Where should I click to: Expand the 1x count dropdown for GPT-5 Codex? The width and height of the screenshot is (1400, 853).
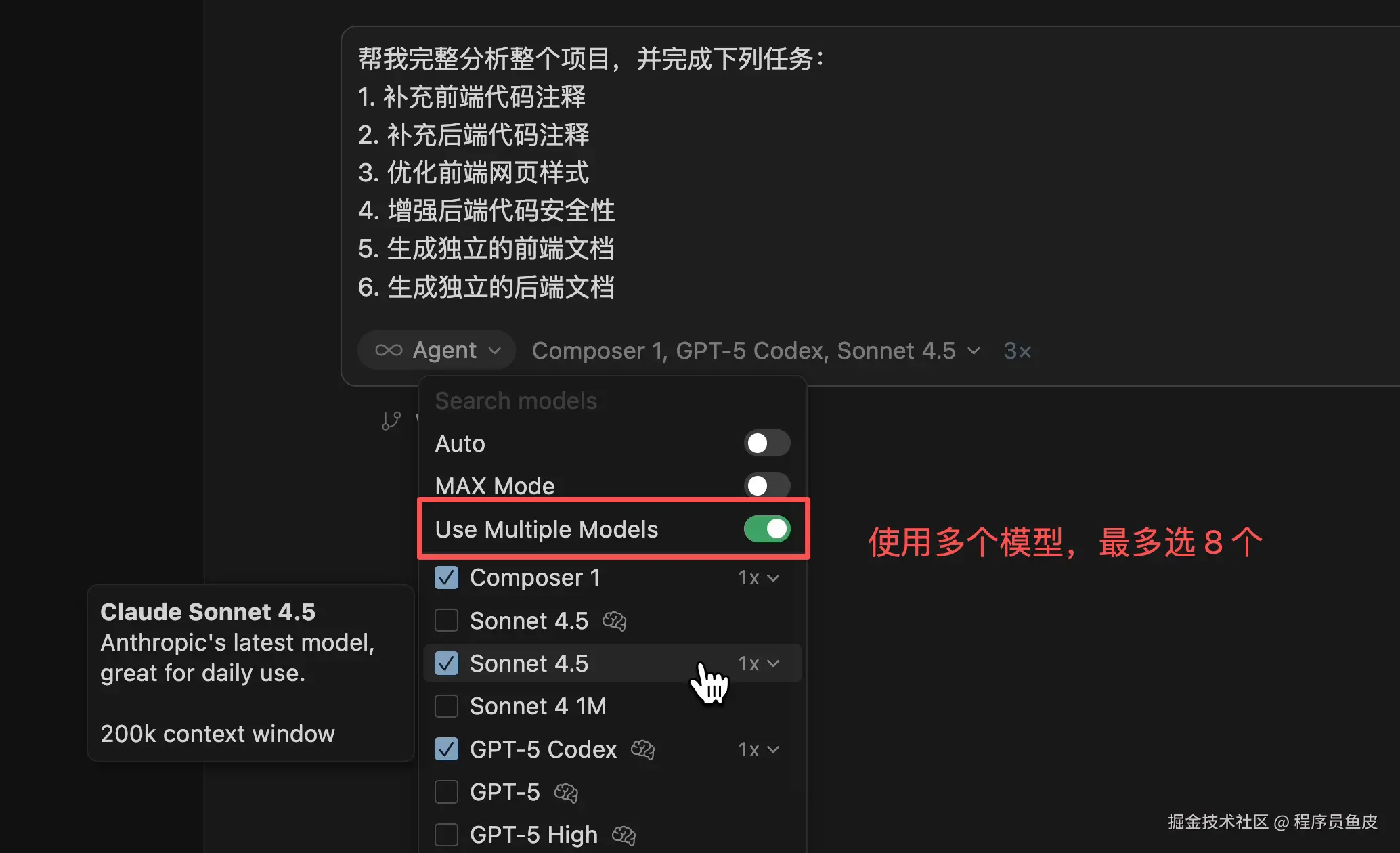tap(759, 749)
